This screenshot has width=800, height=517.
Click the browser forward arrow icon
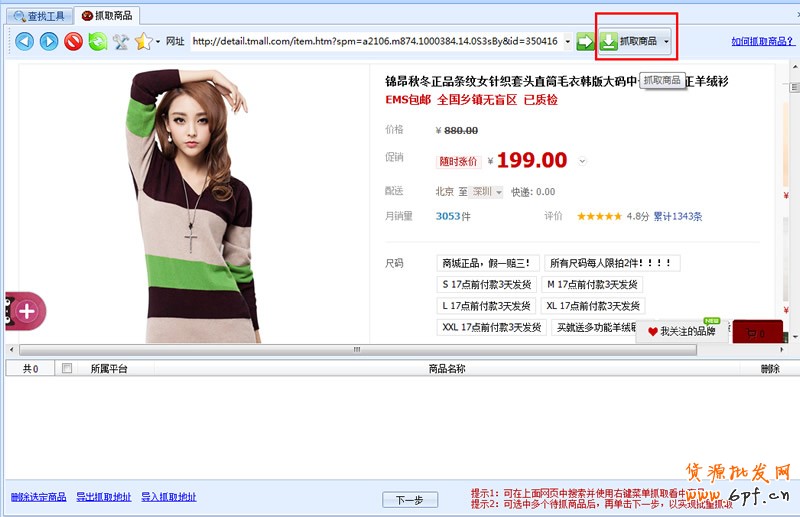pos(48,41)
